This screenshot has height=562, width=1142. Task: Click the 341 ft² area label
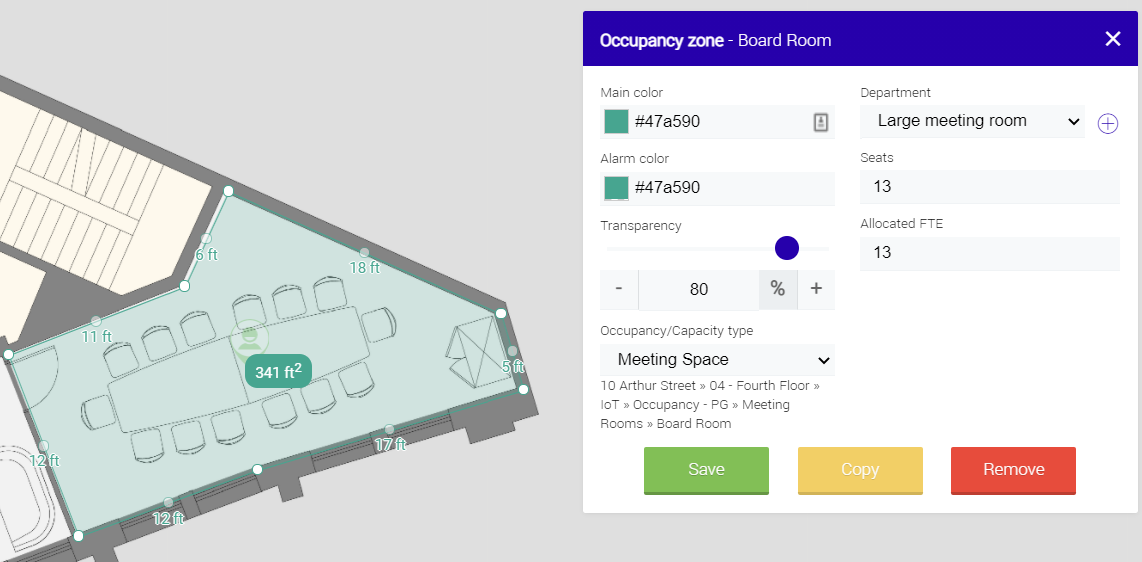(278, 372)
